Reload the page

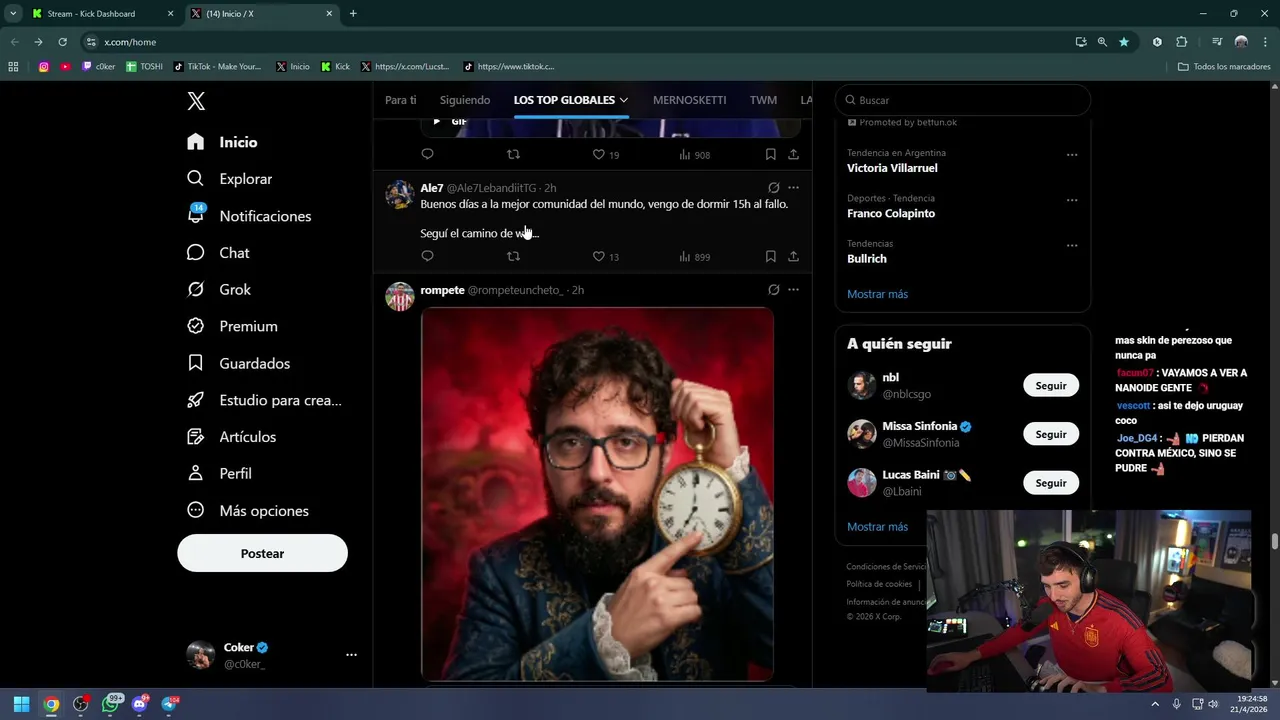tap(62, 42)
